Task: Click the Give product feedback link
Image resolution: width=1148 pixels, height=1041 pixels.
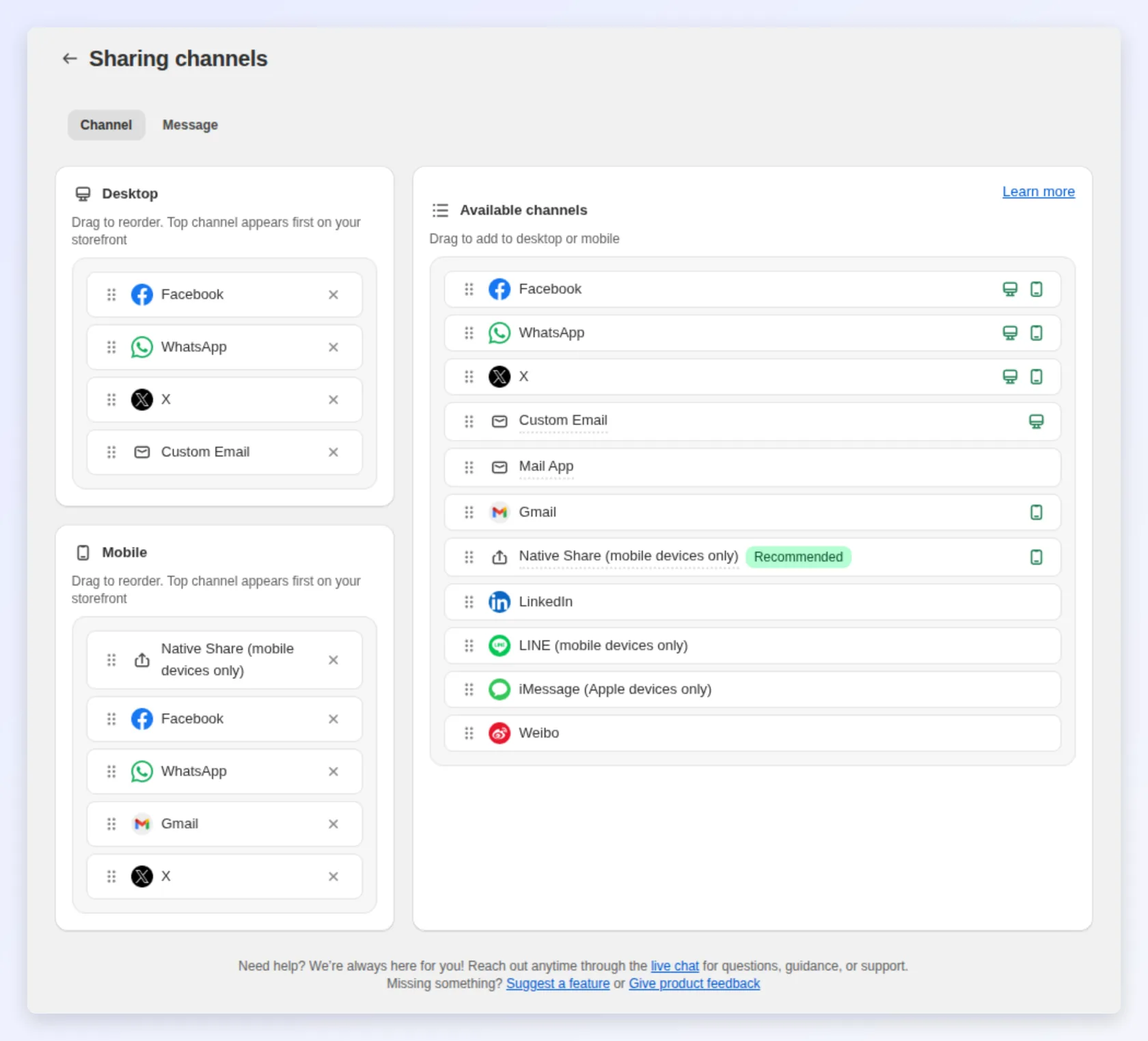Action: pos(694,984)
